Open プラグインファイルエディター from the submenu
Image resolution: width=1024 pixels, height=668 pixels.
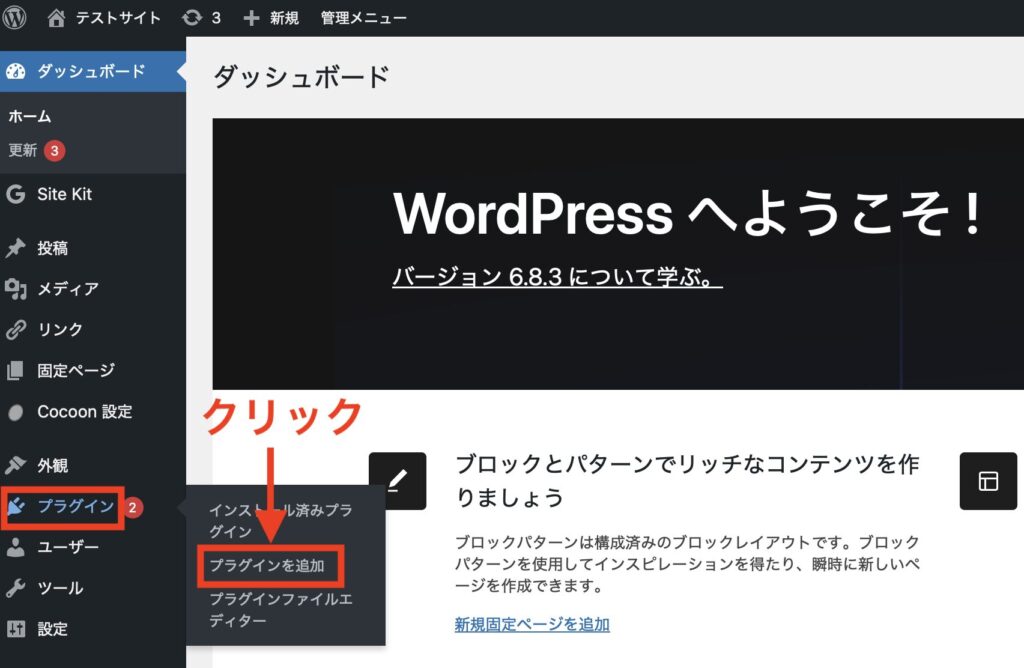280,610
